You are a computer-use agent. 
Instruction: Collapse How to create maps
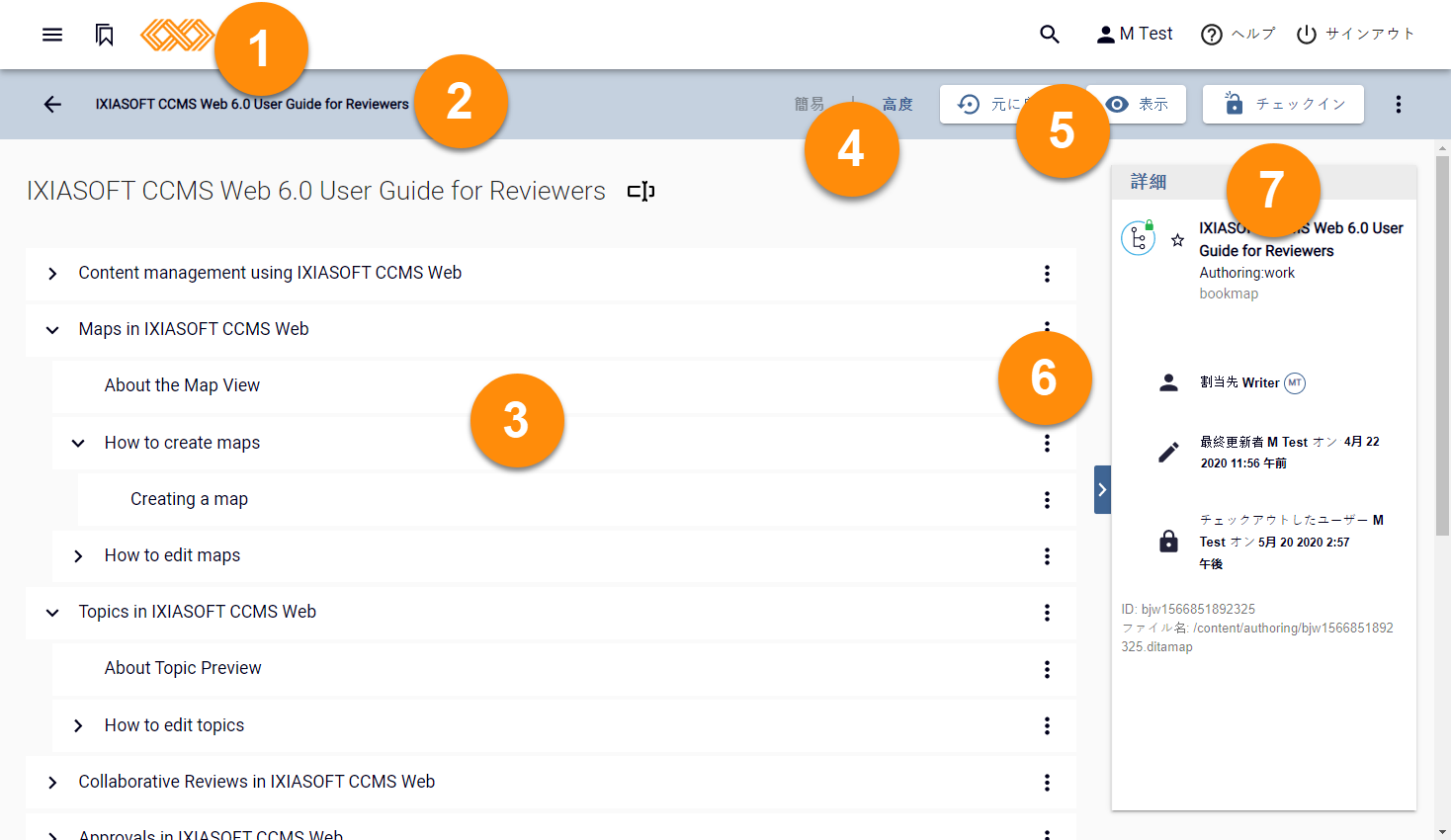pos(78,444)
